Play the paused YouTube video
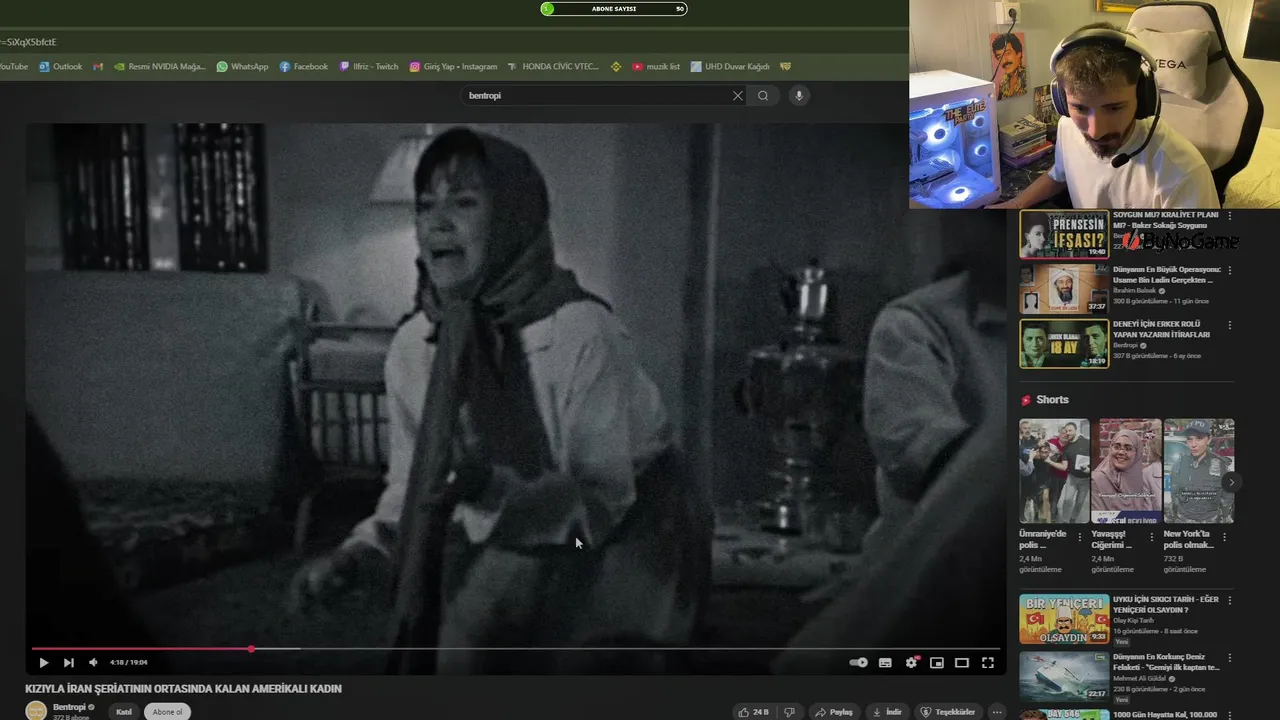The width and height of the screenshot is (1280, 720). (43, 662)
